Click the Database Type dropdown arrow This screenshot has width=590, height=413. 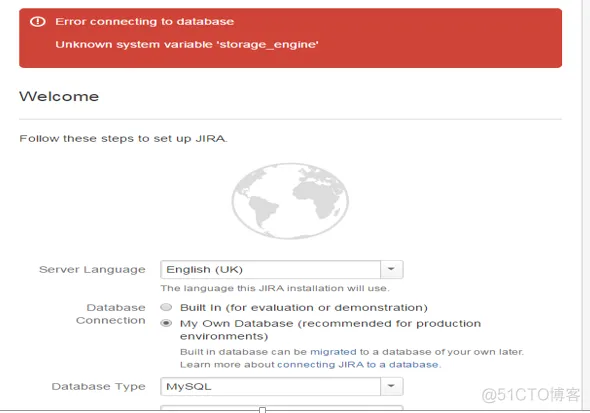[391, 386]
